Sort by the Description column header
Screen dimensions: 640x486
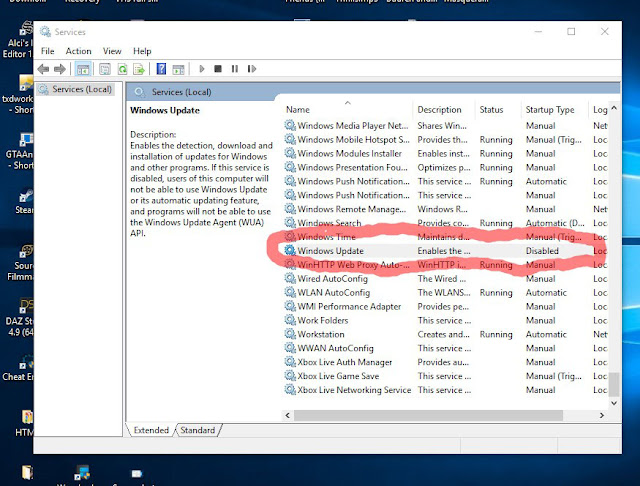pyautogui.click(x=439, y=110)
